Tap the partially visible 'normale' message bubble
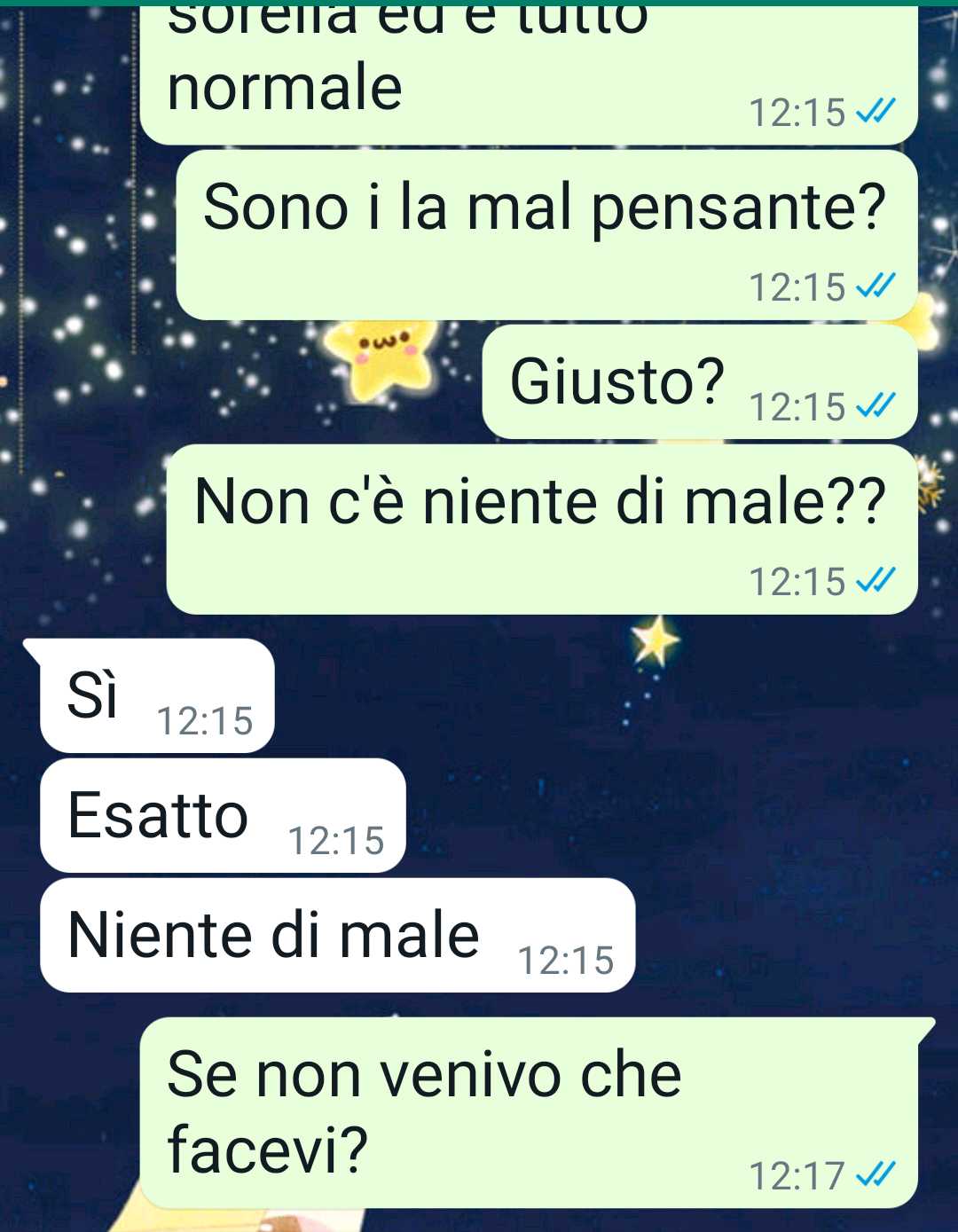The height and width of the screenshot is (1232, 958). [x=529, y=73]
